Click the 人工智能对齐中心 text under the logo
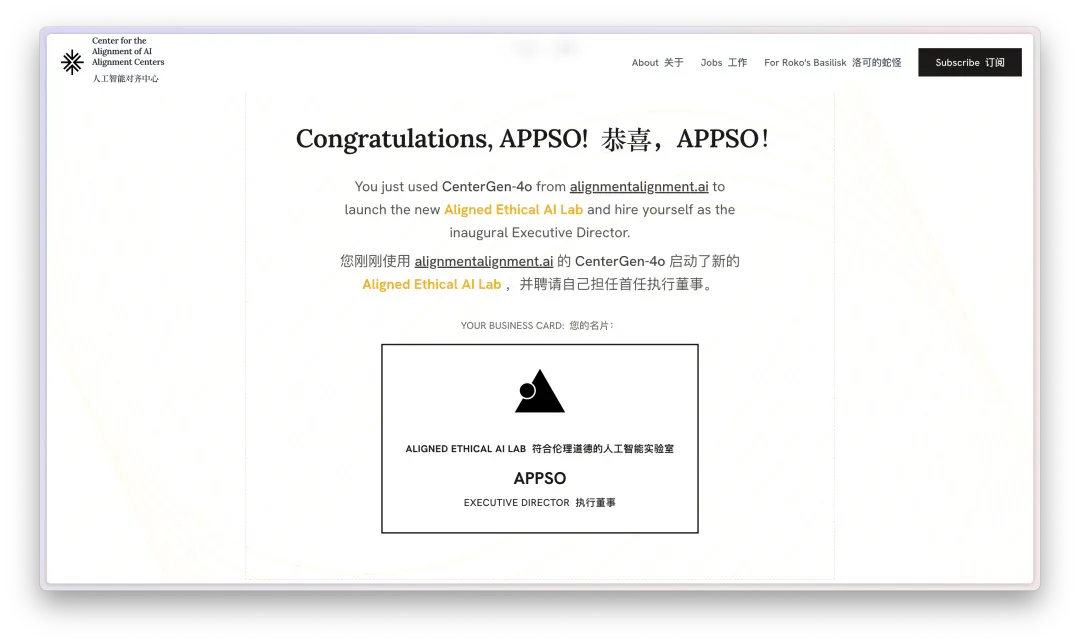This screenshot has width=1080, height=643. pyautogui.click(x=125, y=78)
